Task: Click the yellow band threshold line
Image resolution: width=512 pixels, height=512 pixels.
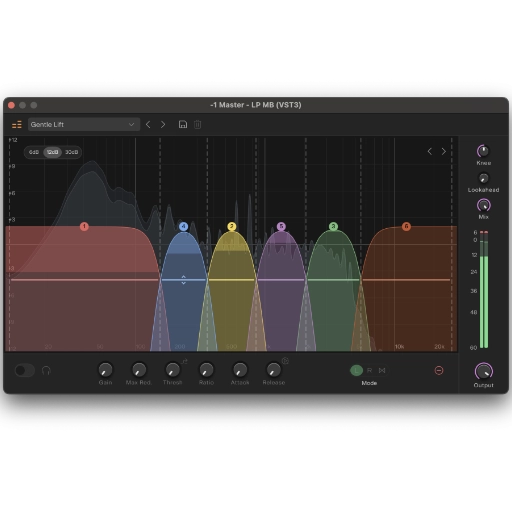Action: pos(232,280)
